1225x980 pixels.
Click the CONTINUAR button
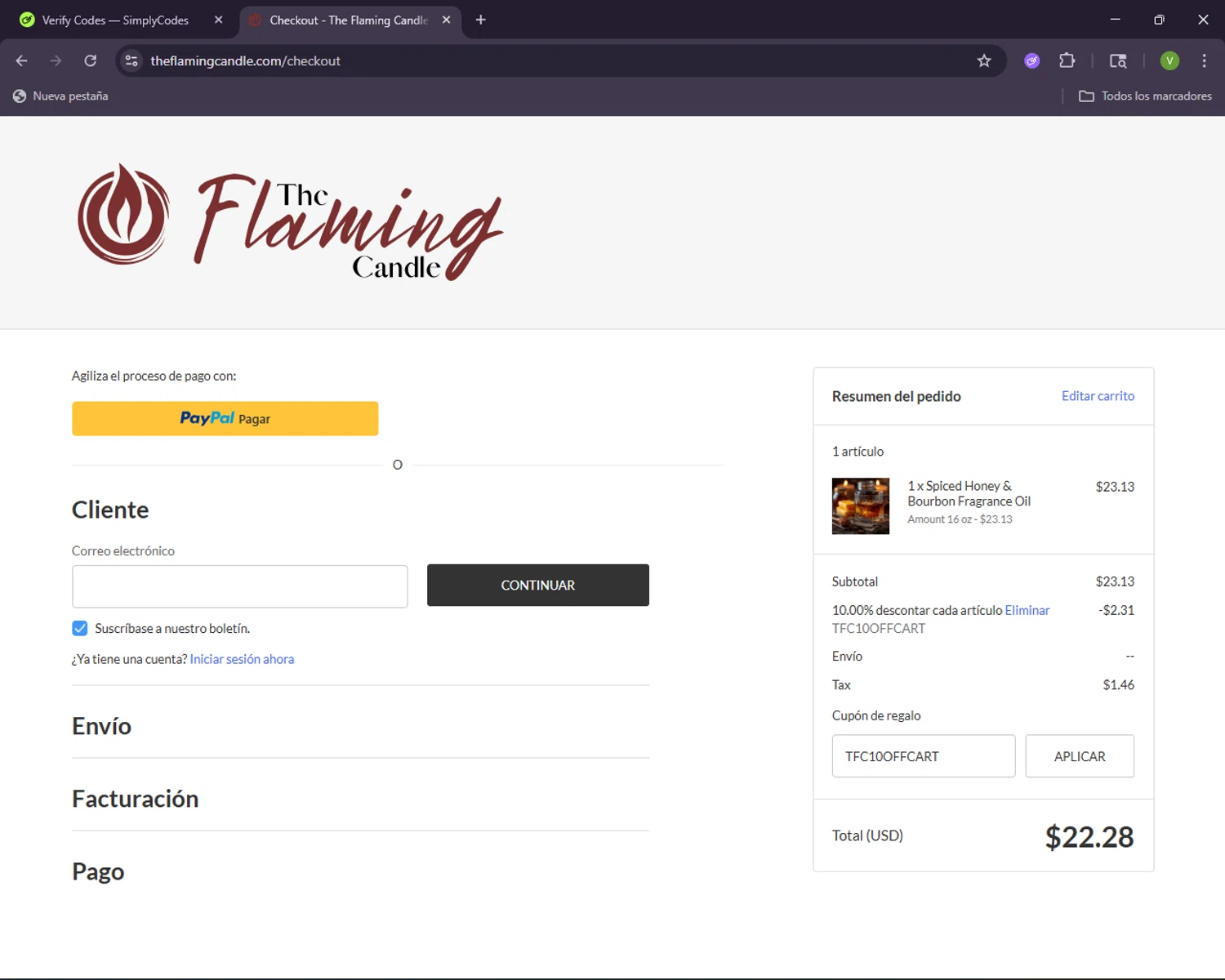tap(537, 585)
